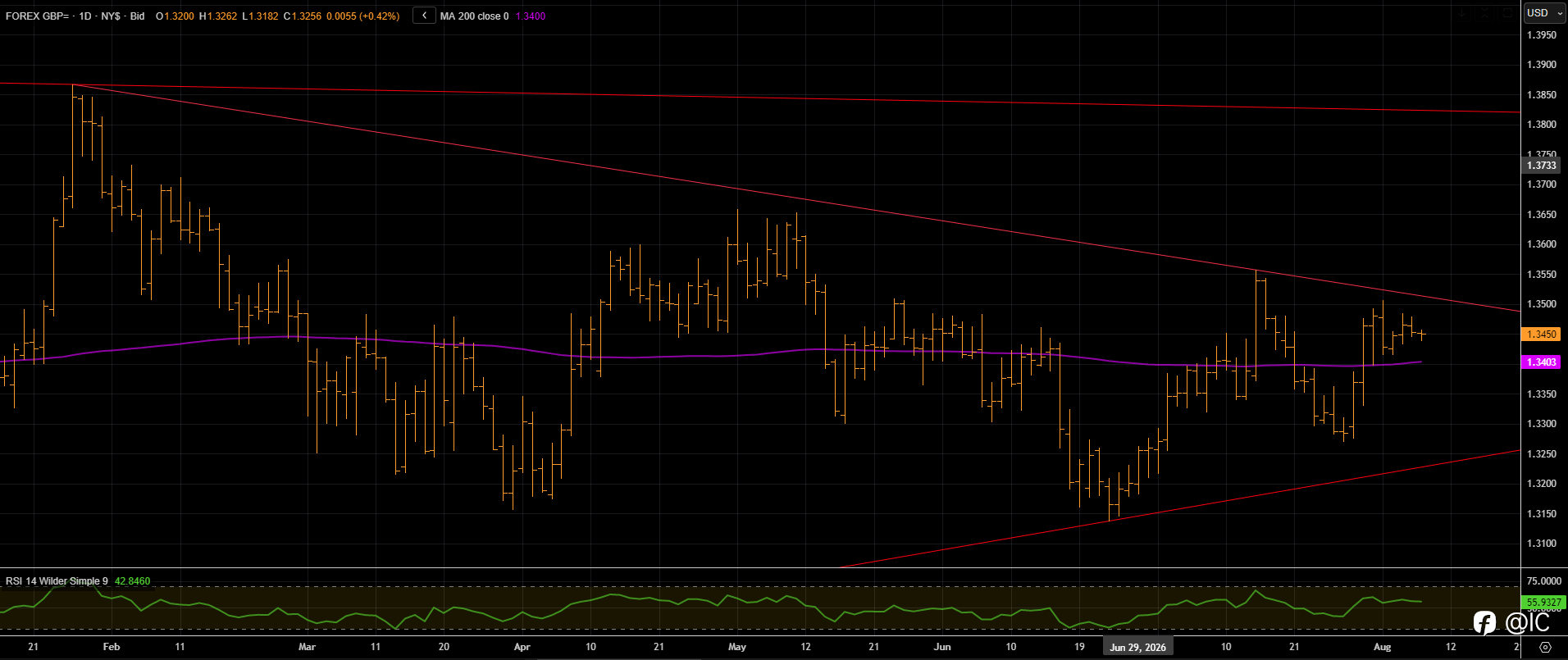This screenshot has height=660, width=1568.
Task: Click the Apr label on time axis
Action: [x=522, y=647]
